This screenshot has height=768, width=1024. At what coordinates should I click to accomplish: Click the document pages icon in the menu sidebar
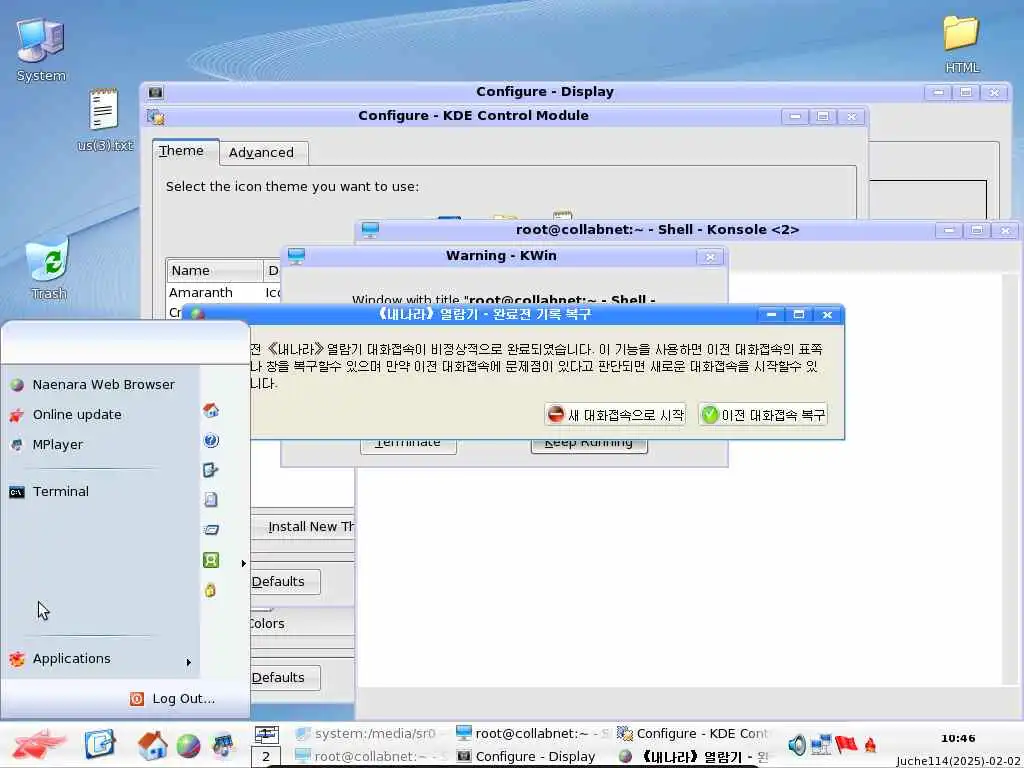211,500
